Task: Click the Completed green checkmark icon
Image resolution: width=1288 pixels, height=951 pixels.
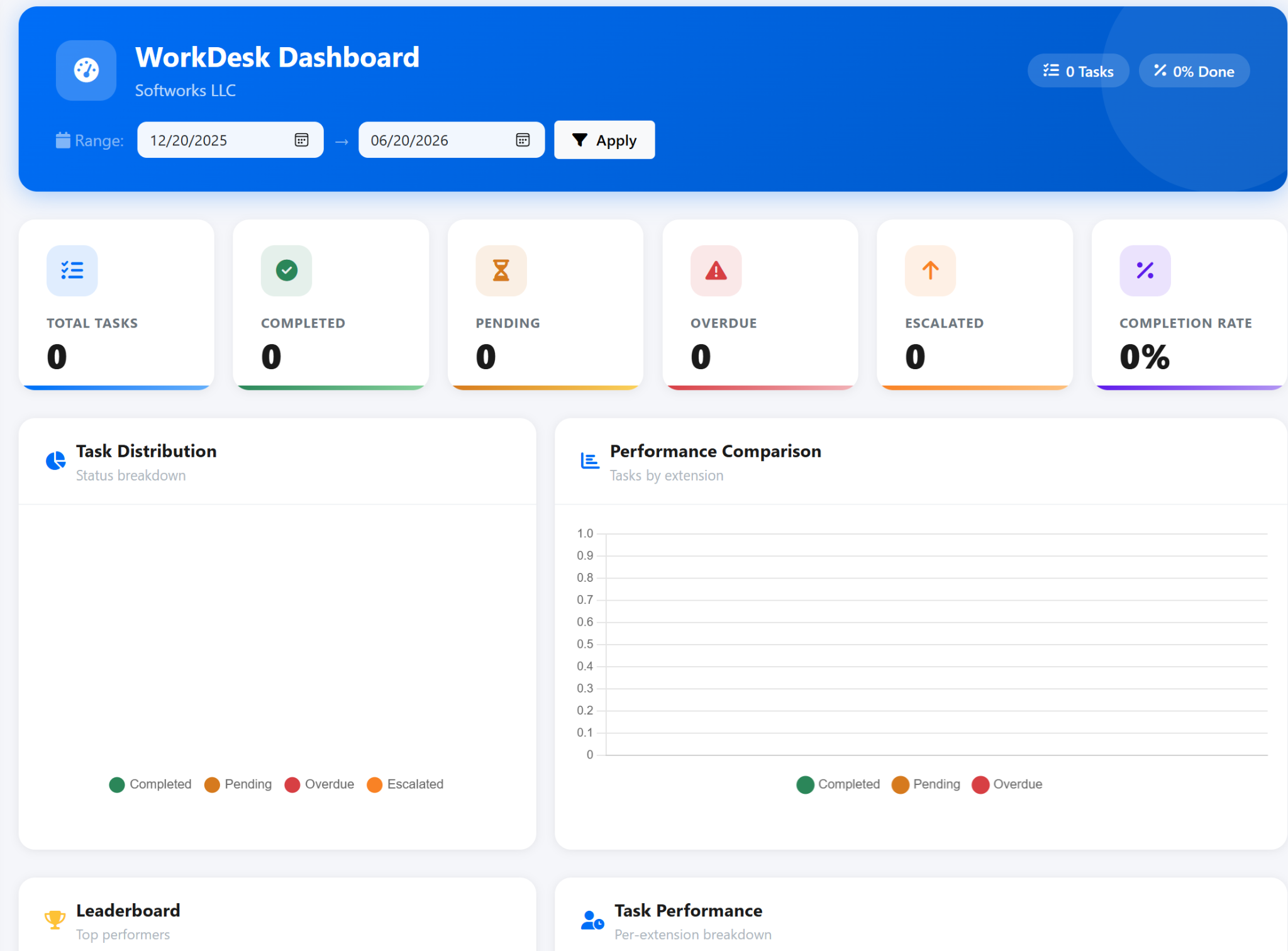Action: click(x=287, y=270)
